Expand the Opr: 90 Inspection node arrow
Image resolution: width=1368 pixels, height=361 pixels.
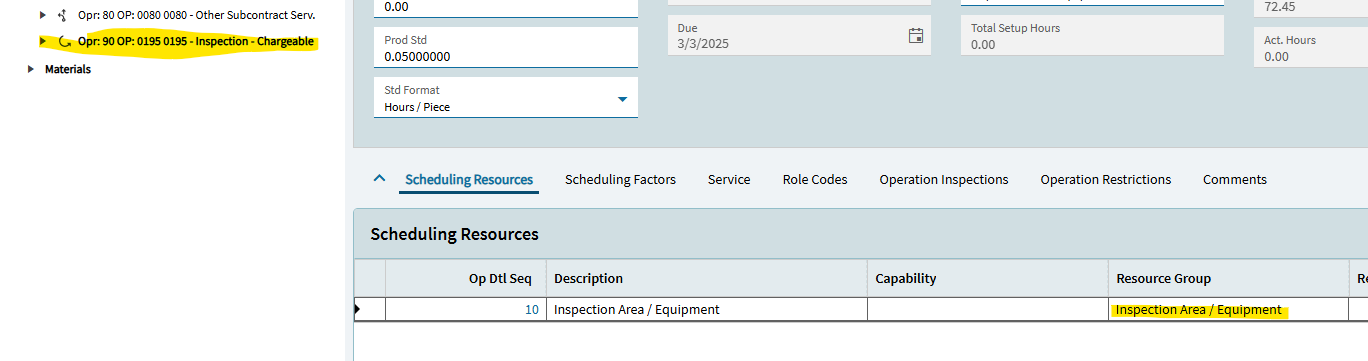click(x=42, y=42)
